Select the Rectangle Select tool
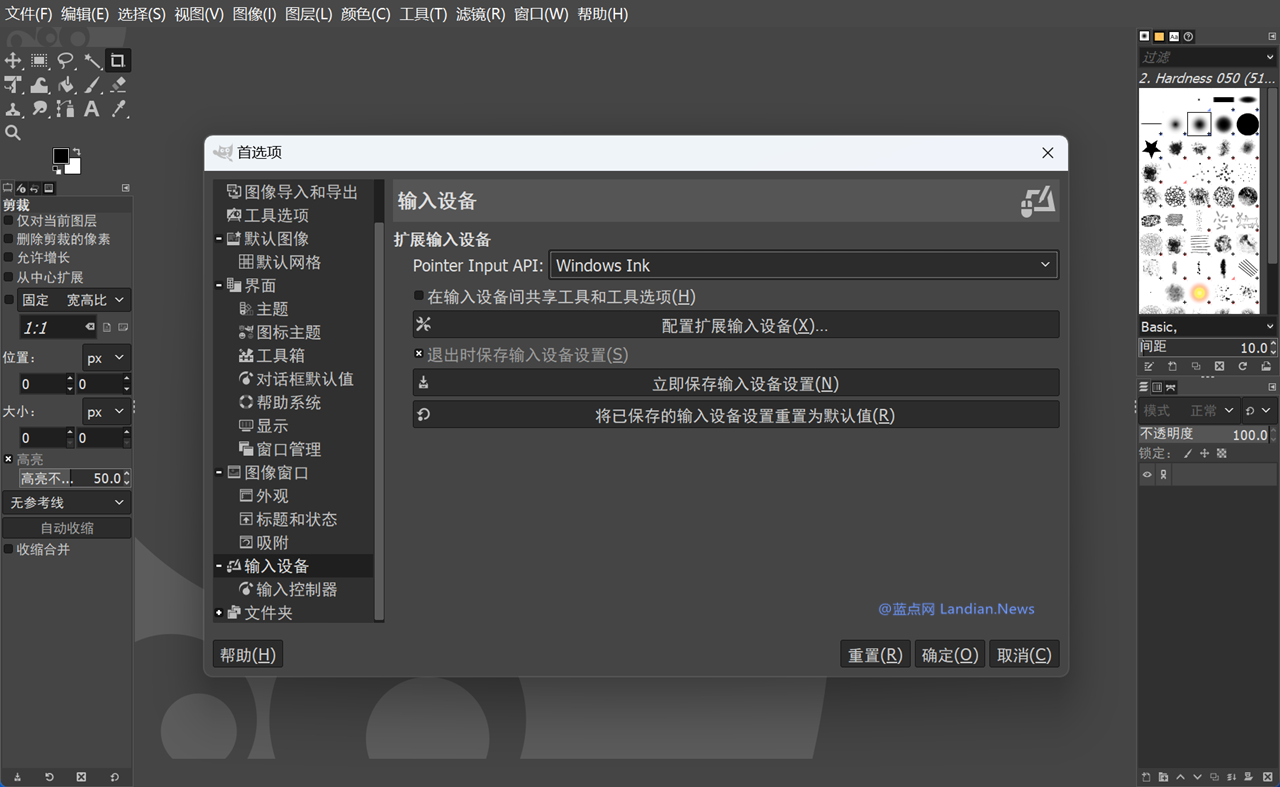Viewport: 1280px width, 787px height. coord(39,61)
